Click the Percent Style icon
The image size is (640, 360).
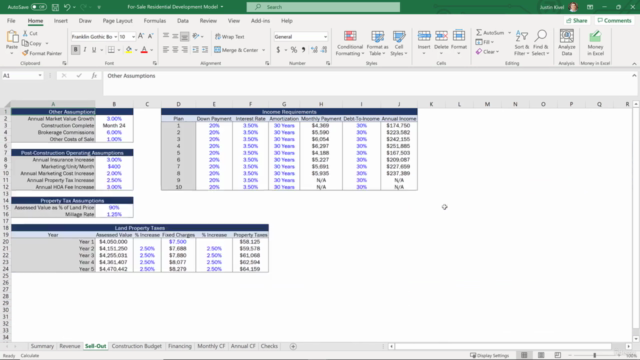tap(293, 50)
